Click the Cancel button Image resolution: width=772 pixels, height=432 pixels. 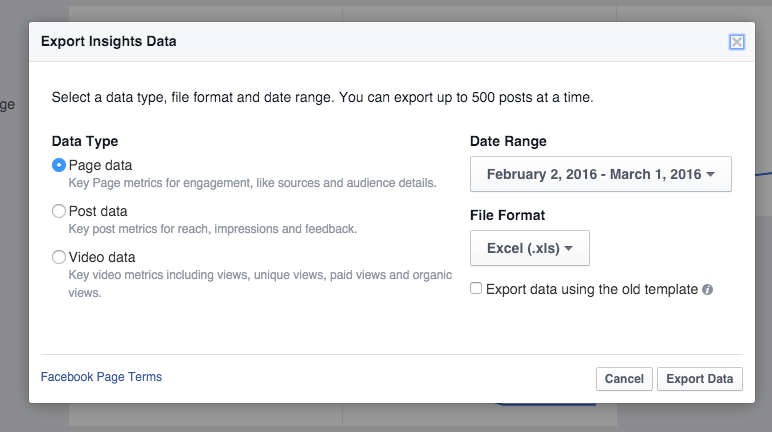coord(624,379)
